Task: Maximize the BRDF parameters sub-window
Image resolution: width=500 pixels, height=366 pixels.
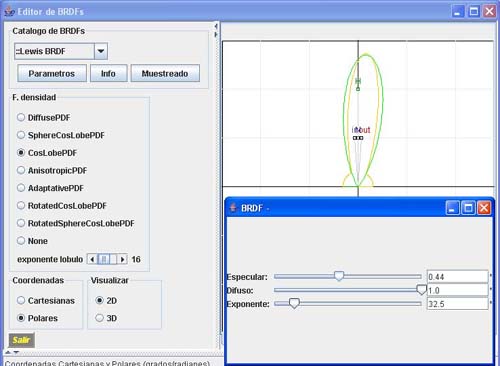Action: pos(468,208)
